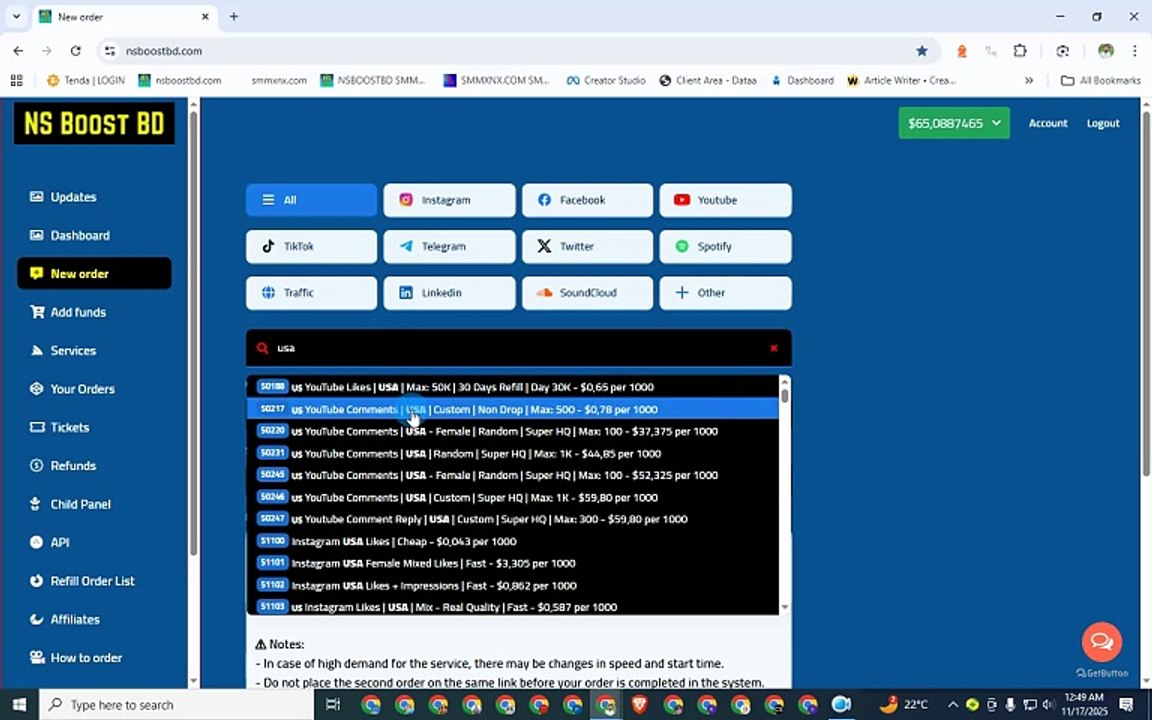Click the How to order icon
Image resolution: width=1152 pixels, height=720 pixels.
36,658
